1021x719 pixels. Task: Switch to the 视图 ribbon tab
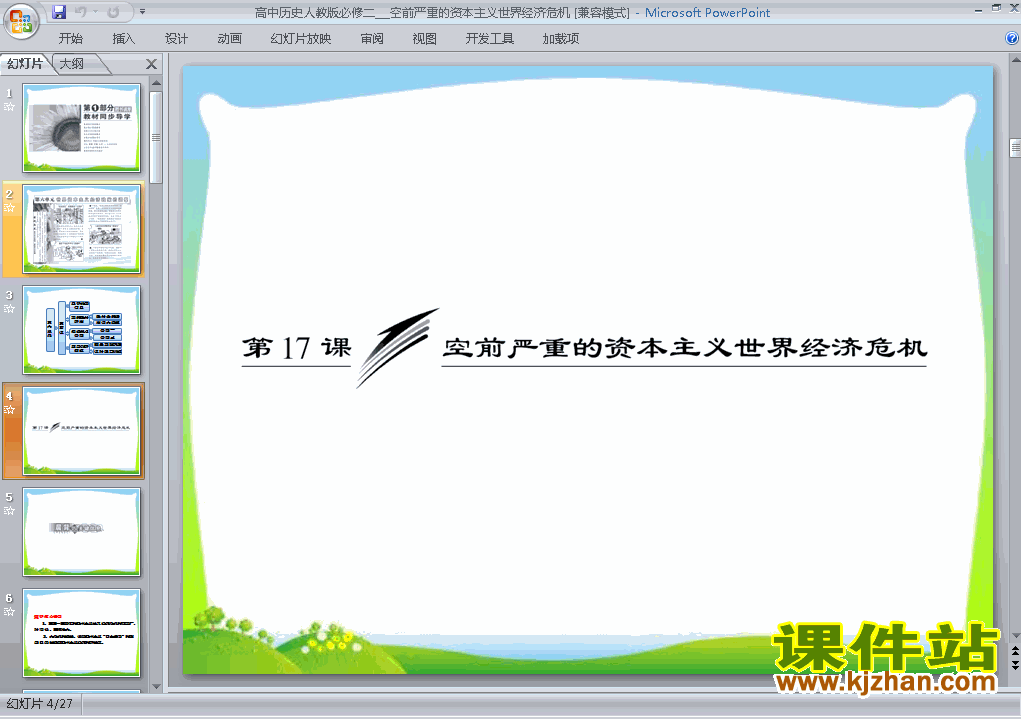click(425, 38)
